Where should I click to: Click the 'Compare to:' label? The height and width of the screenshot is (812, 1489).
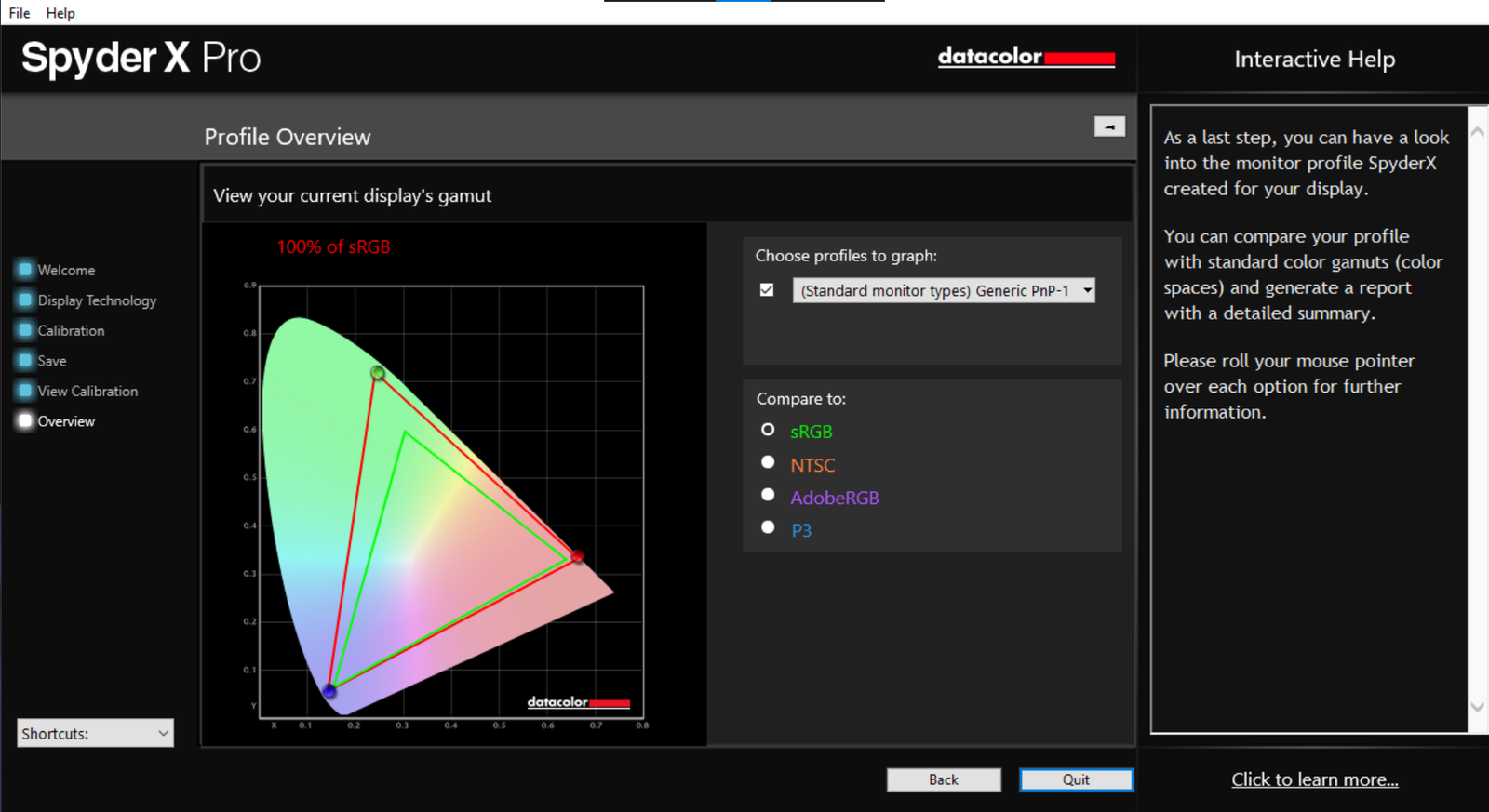pos(801,399)
